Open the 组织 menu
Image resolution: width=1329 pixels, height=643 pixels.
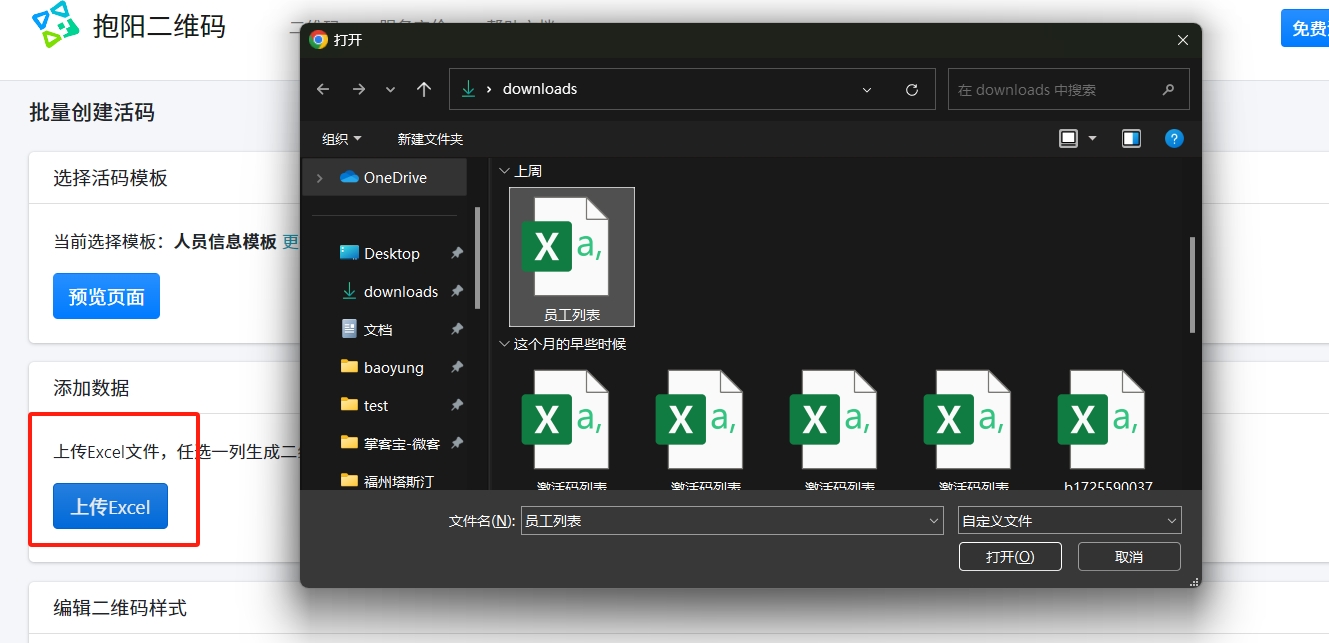[341, 138]
